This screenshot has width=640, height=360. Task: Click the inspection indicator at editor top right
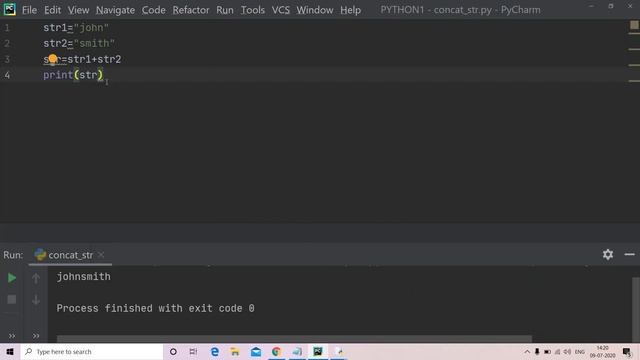[x=634, y=25]
